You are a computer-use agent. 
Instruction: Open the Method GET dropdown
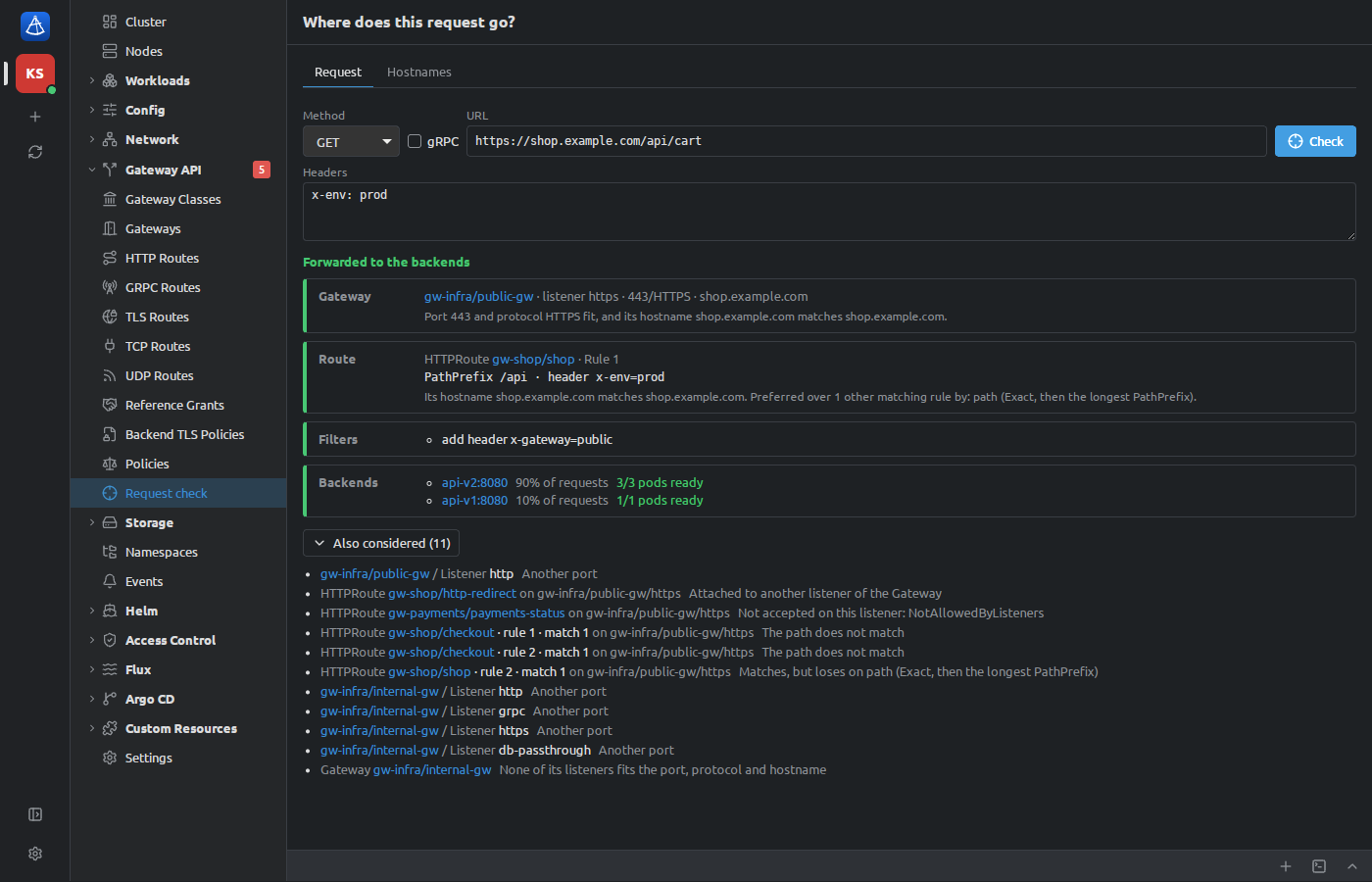point(351,141)
